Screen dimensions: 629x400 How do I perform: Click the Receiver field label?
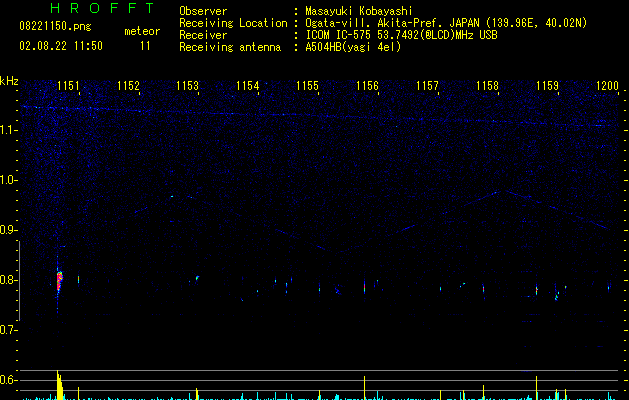(203, 35)
